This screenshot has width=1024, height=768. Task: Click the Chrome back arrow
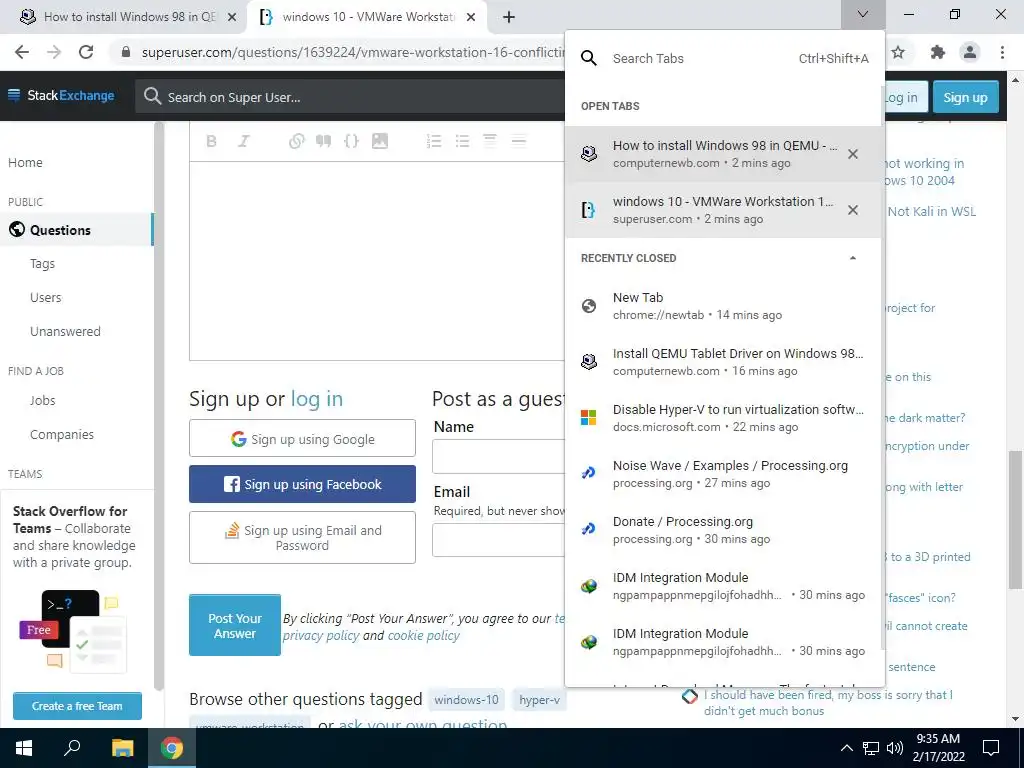tap(22, 52)
